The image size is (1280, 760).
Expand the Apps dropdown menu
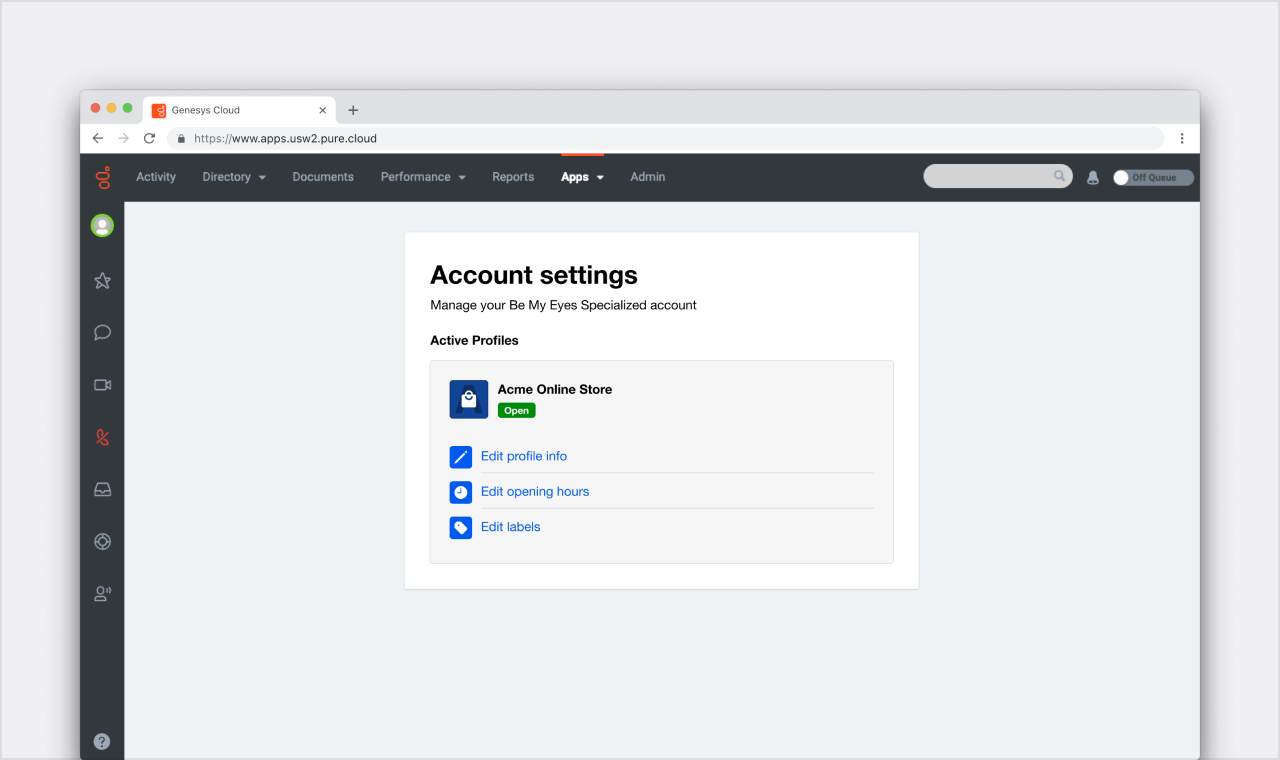(x=582, y=177)
